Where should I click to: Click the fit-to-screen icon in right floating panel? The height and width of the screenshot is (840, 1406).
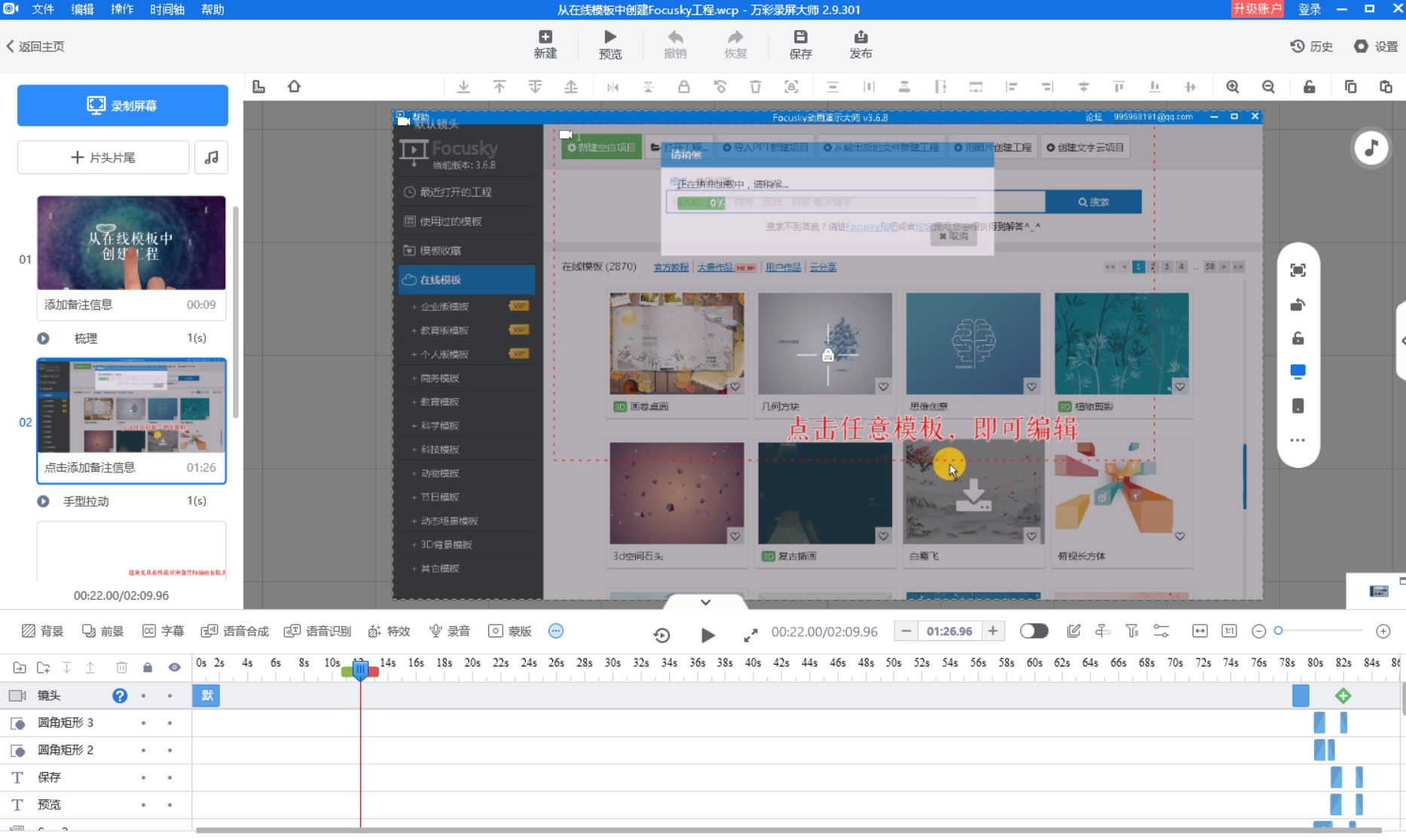(x=1297, y=270)
